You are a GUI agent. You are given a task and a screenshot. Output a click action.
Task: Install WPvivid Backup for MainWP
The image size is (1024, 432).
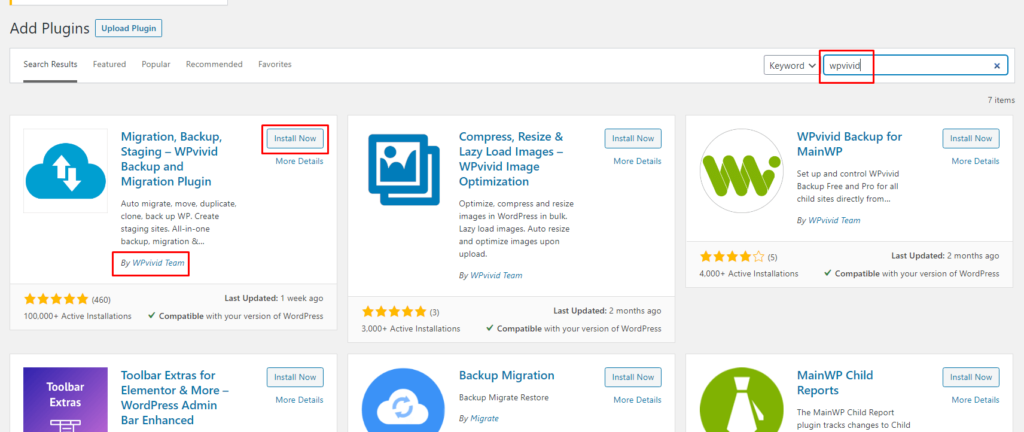(x=971, y=138)
